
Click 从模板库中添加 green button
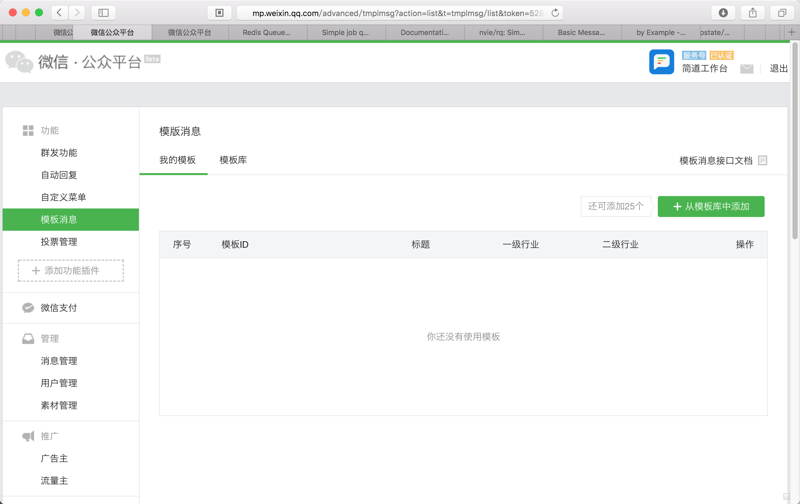point(711,207)
